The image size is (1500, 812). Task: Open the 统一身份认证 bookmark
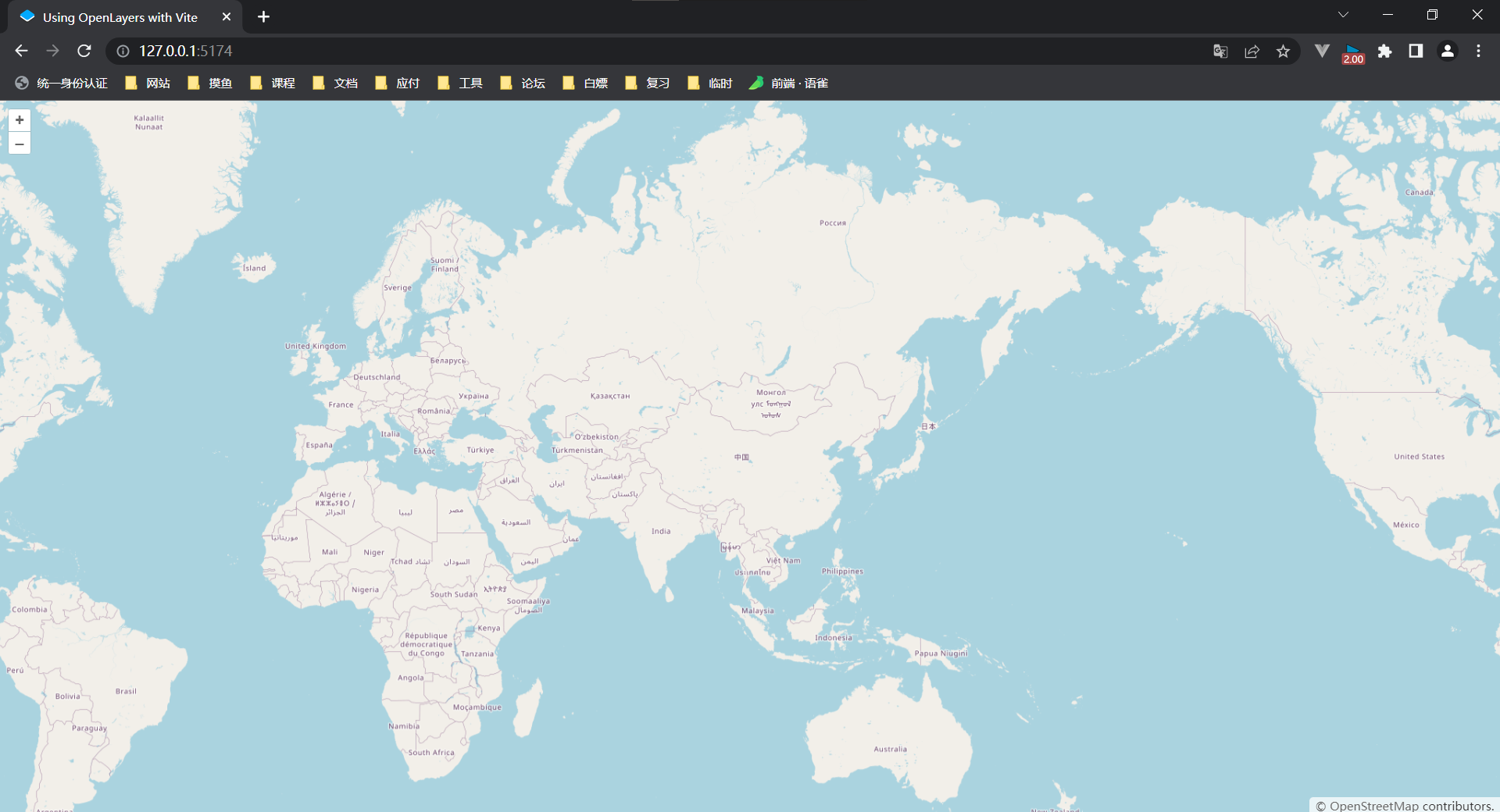(x=61, y=83)
